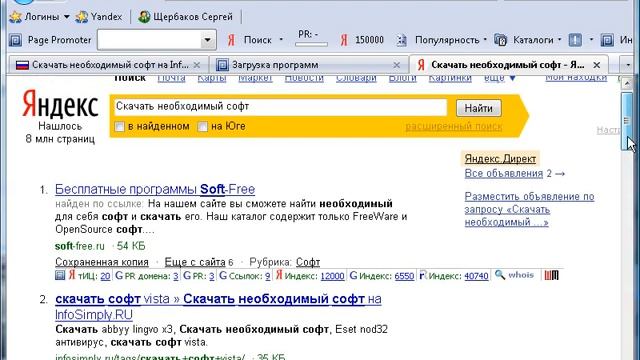The image size is (640, 360).
Task: Open the Rambler Индекс 40740 link
Action: pos(476,276)
